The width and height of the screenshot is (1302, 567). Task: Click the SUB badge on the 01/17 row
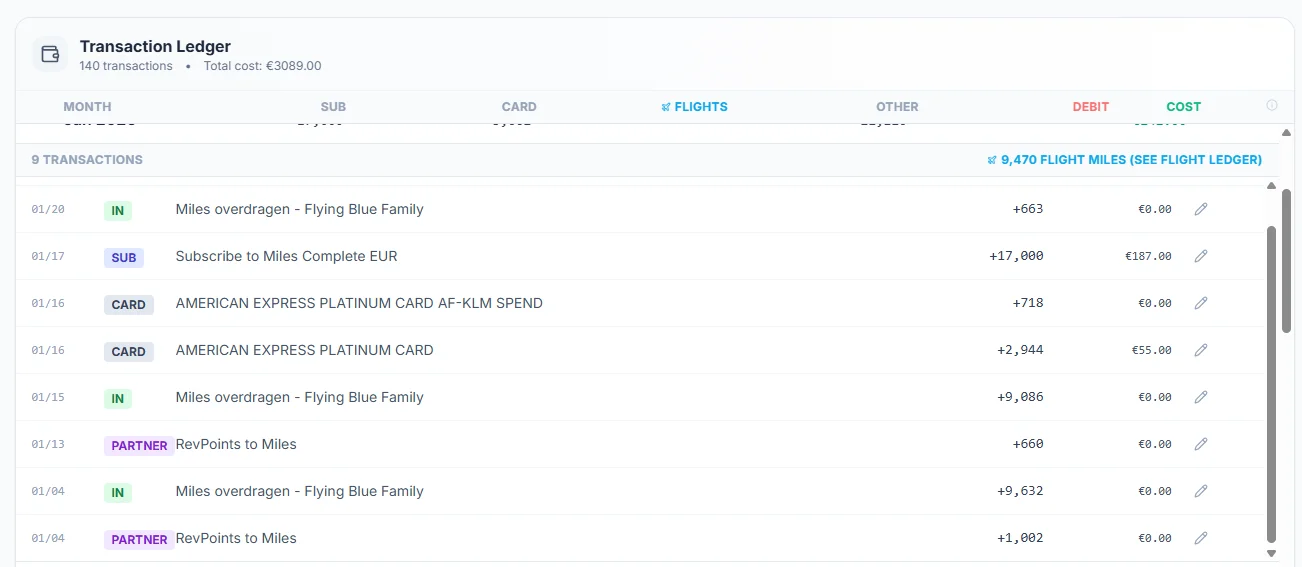124,258
